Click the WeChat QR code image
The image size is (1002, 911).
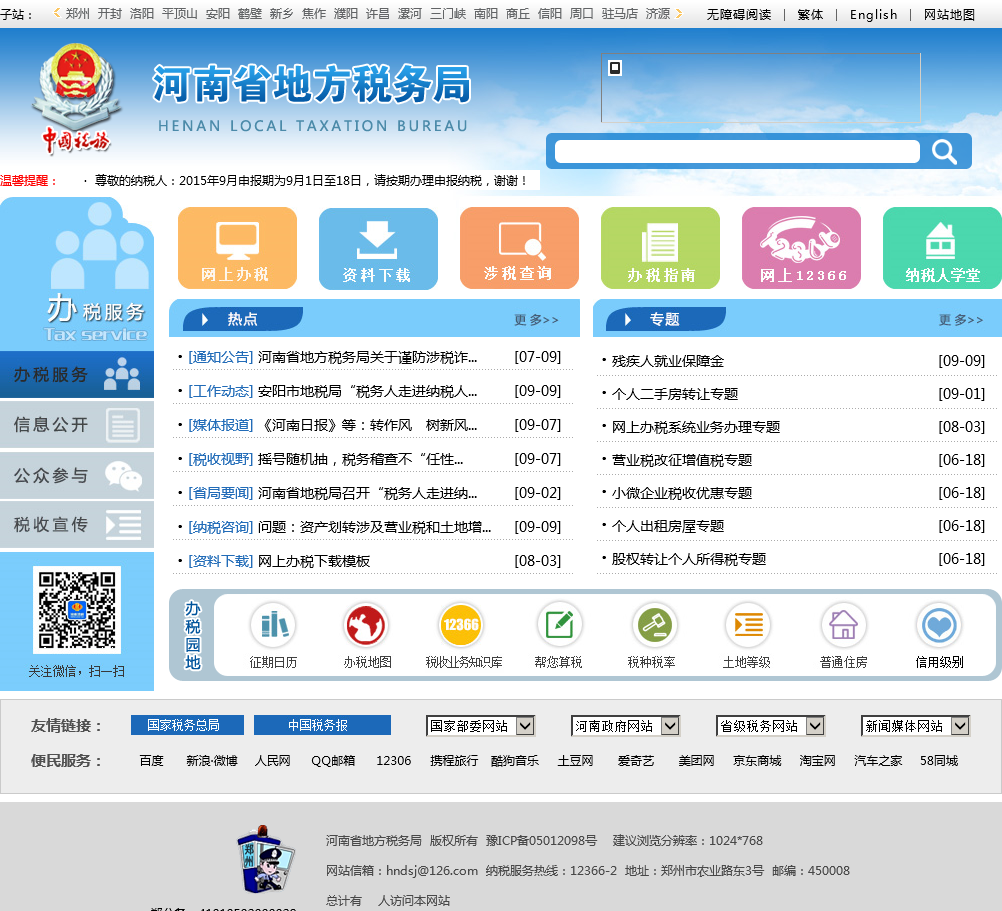pyautogui.click(x=77, y=609)
